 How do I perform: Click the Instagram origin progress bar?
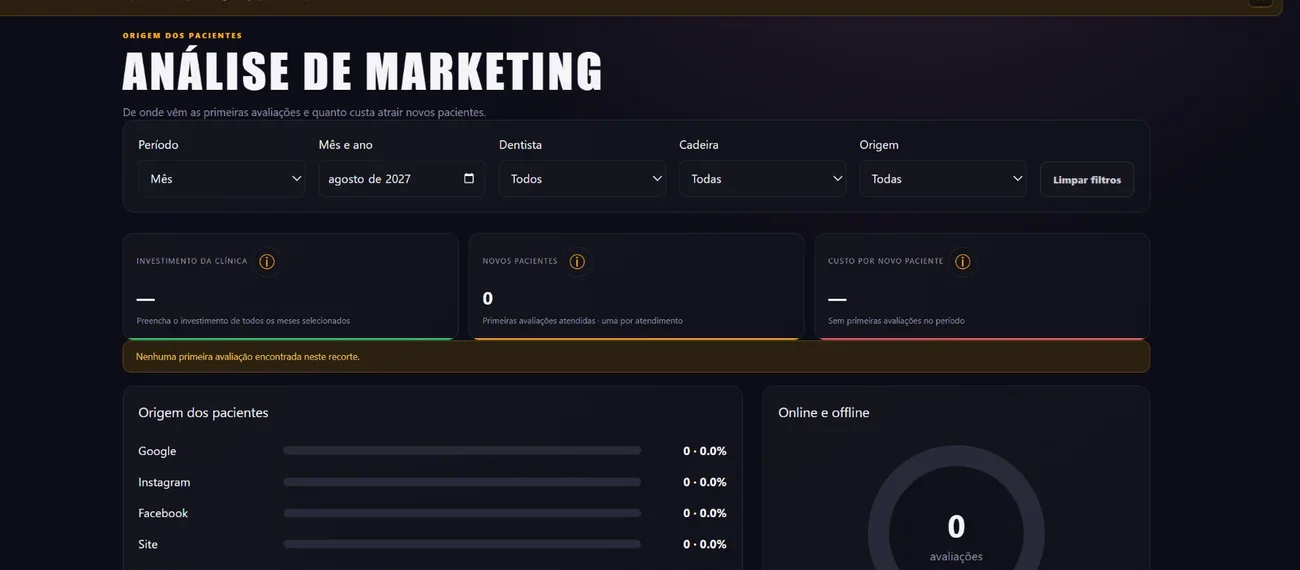click(x=462, y=482)
